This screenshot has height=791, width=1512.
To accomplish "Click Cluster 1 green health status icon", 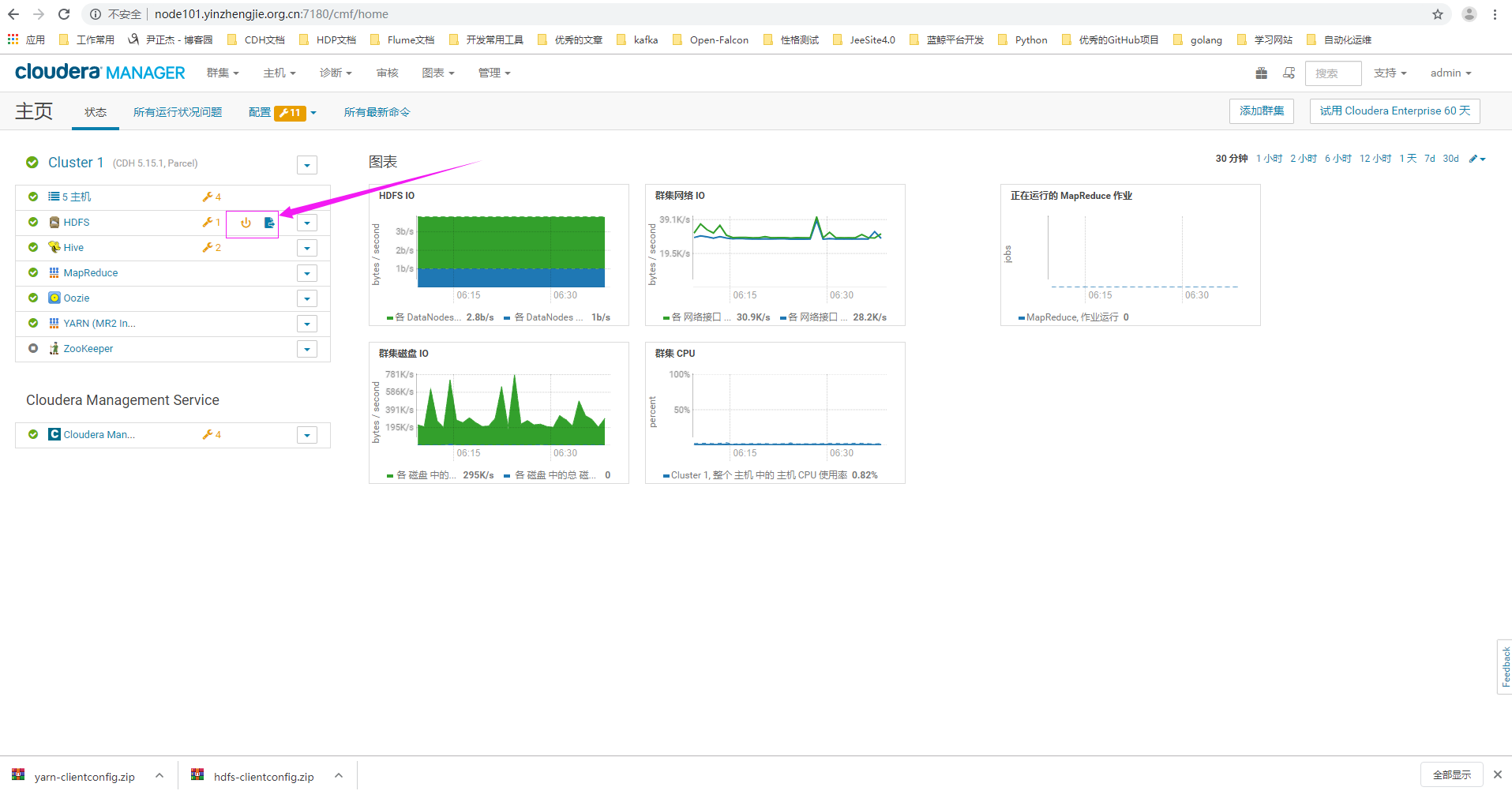I will point(32,163).
